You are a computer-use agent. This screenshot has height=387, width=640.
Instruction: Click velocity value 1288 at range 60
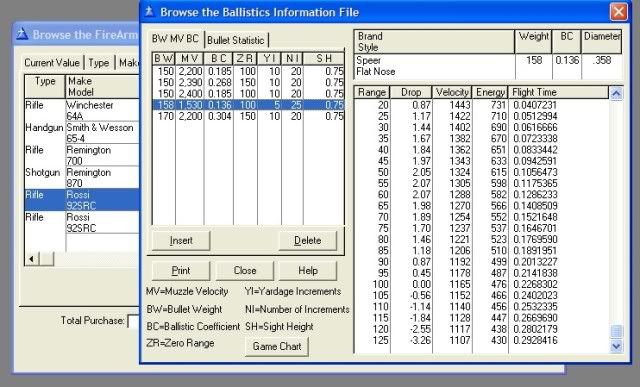click(x=460, y=195)
